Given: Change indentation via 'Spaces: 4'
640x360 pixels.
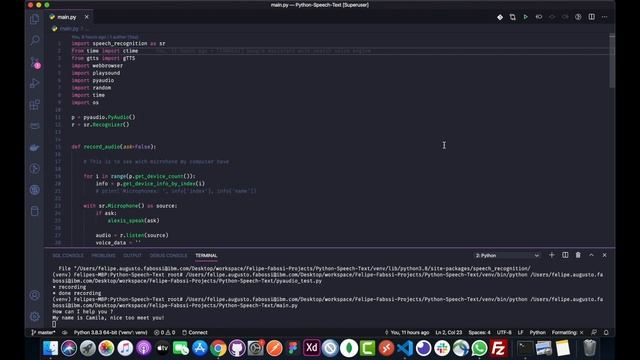Looking at the screenshot, I should click(480, 333).
